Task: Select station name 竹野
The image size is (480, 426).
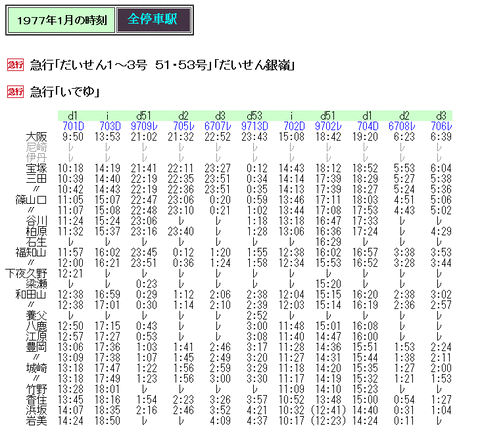Action: (x=36, y=389)
